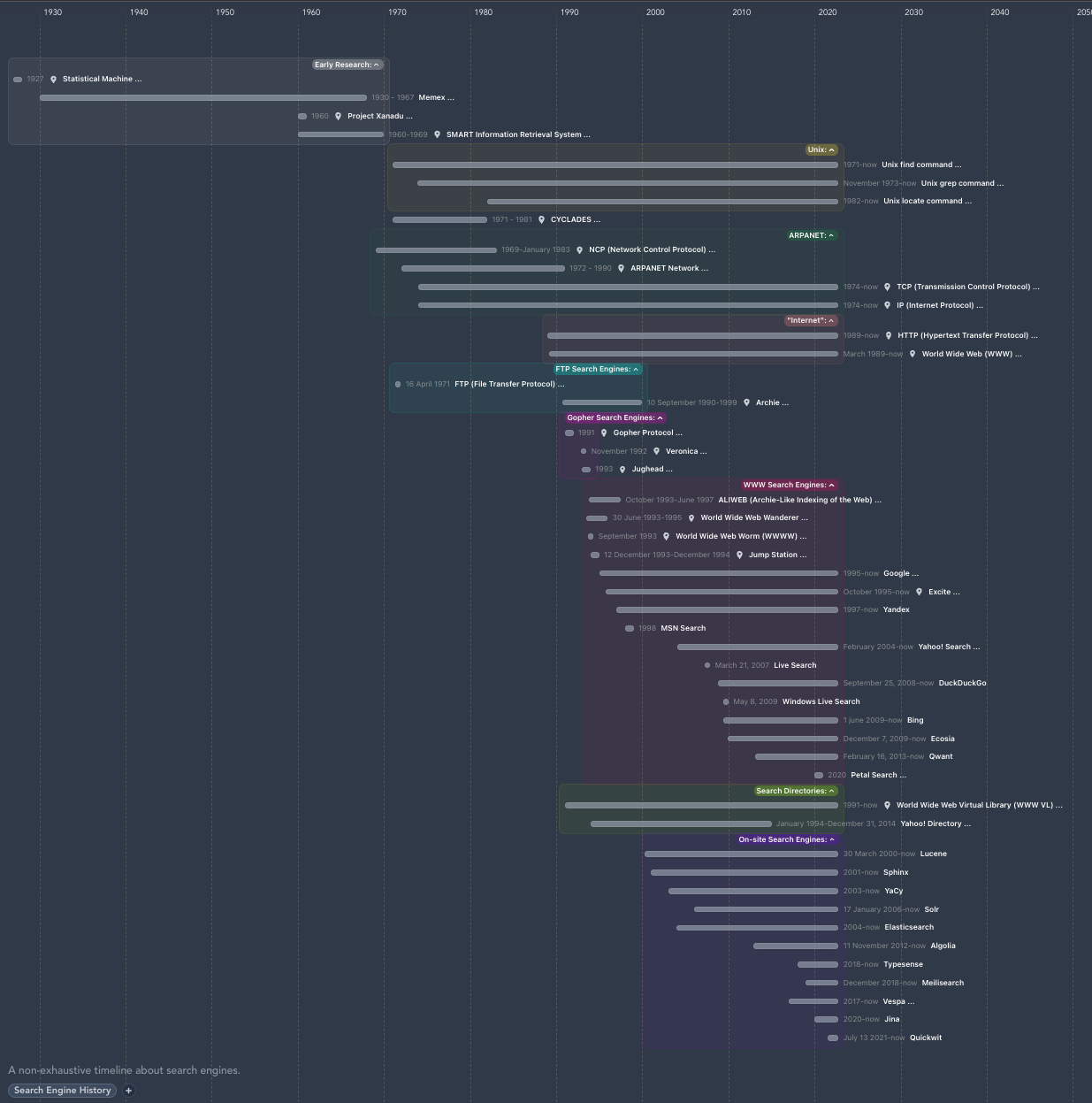Viewport: 1092px width, 1103px height.
Task: Open the Elasticsearch entry
Action: click(909, 928)
